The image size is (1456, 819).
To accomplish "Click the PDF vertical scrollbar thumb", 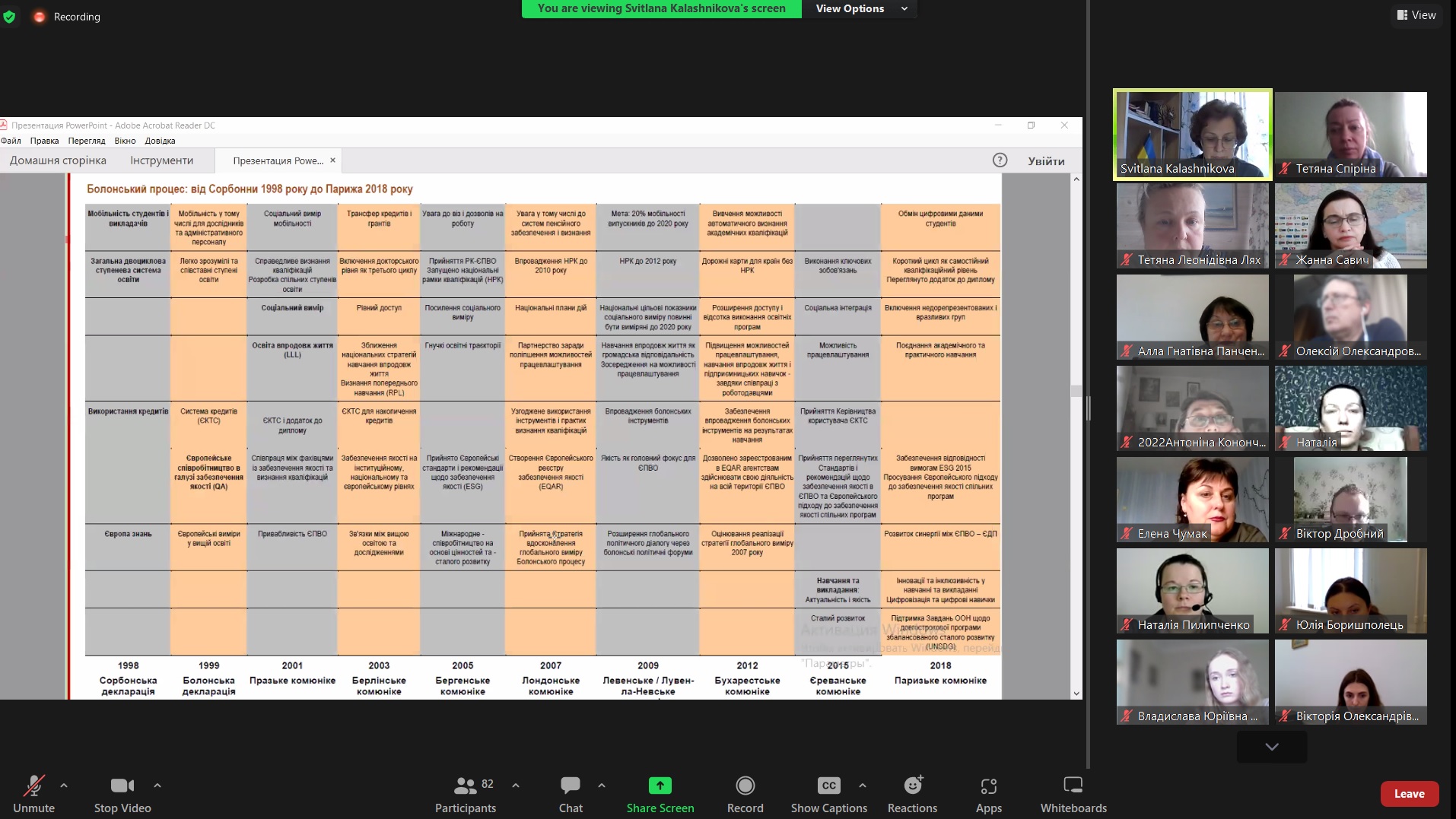I will 1076,391.
